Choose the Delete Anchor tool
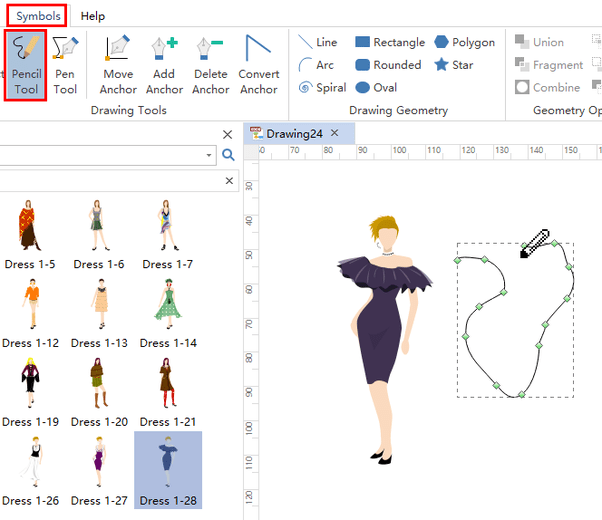 click(x=211, y=65)
